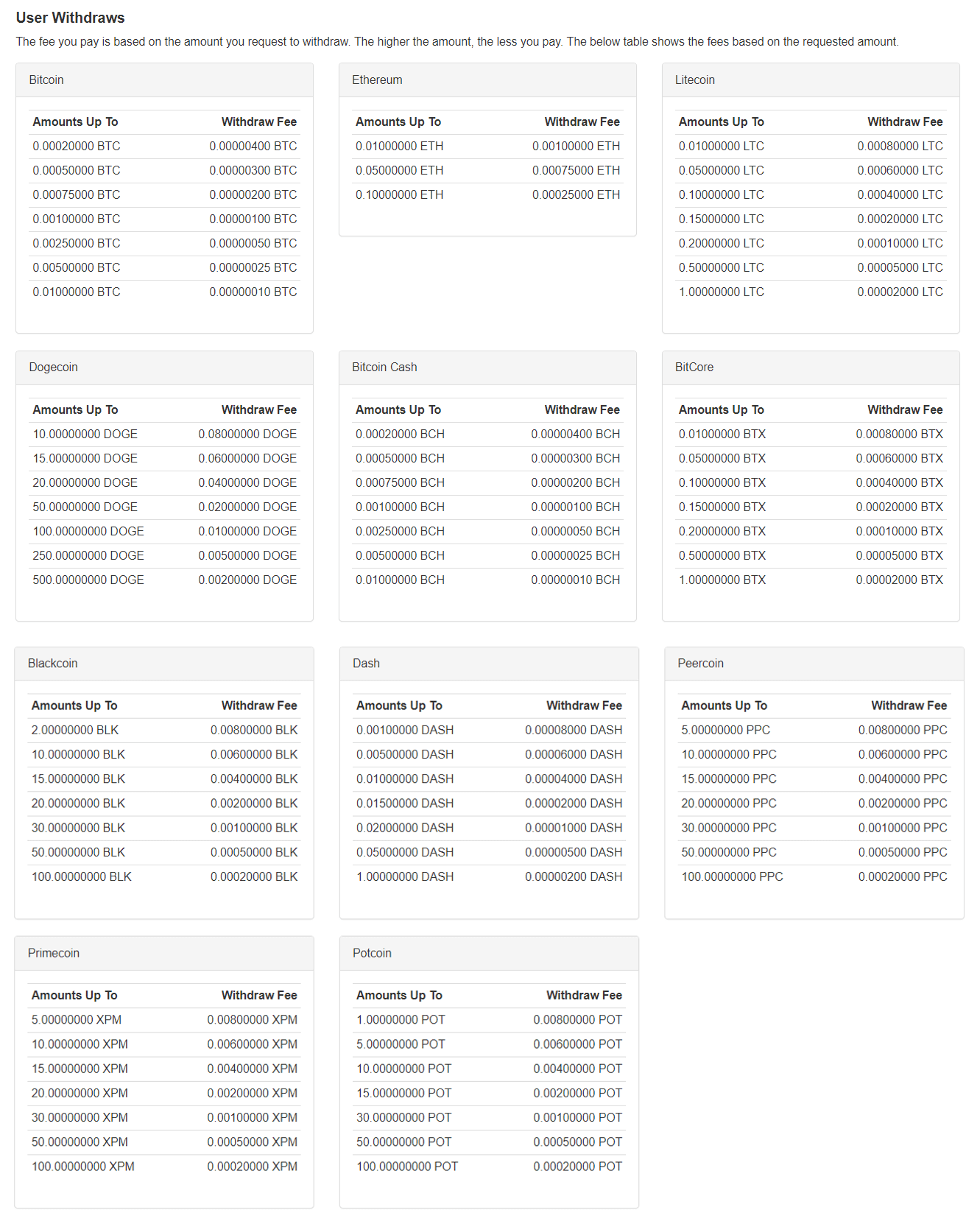
Task: Click the 0.00075000 BCH amount cell
Action: click(401, 483)
